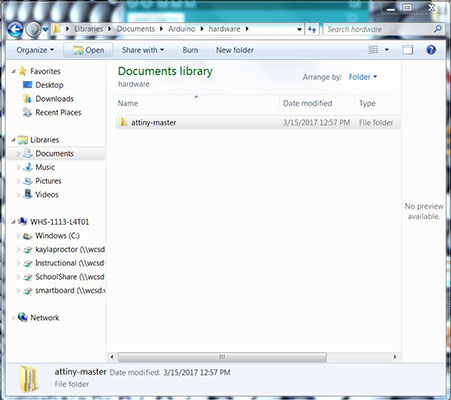Viewport: 451px width, 400px height.
Task: Expand the Videos library node
Action: tap(19, 195)
